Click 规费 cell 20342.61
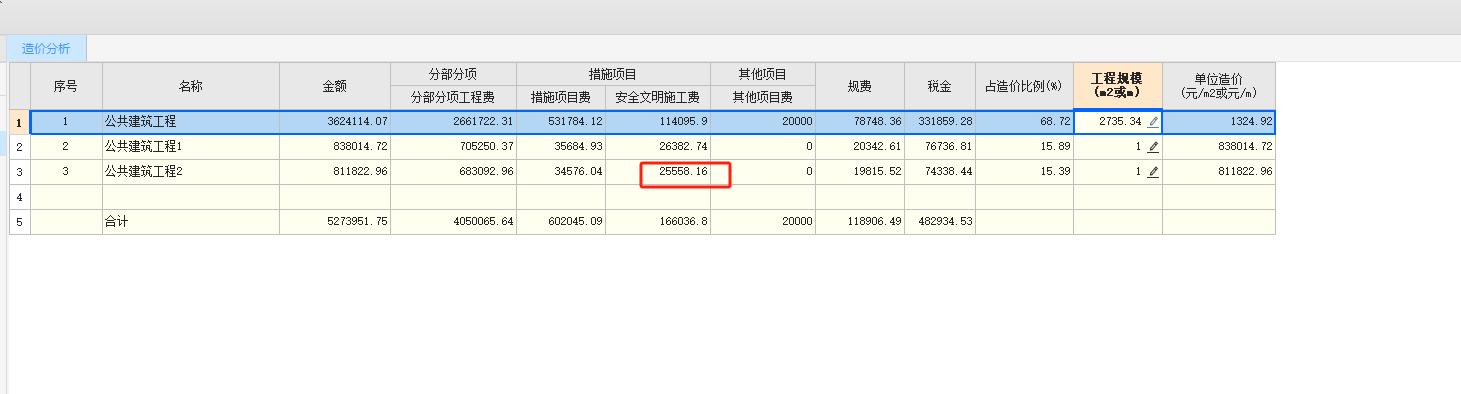Screen dimensions: 1461x394 point(860,147)
